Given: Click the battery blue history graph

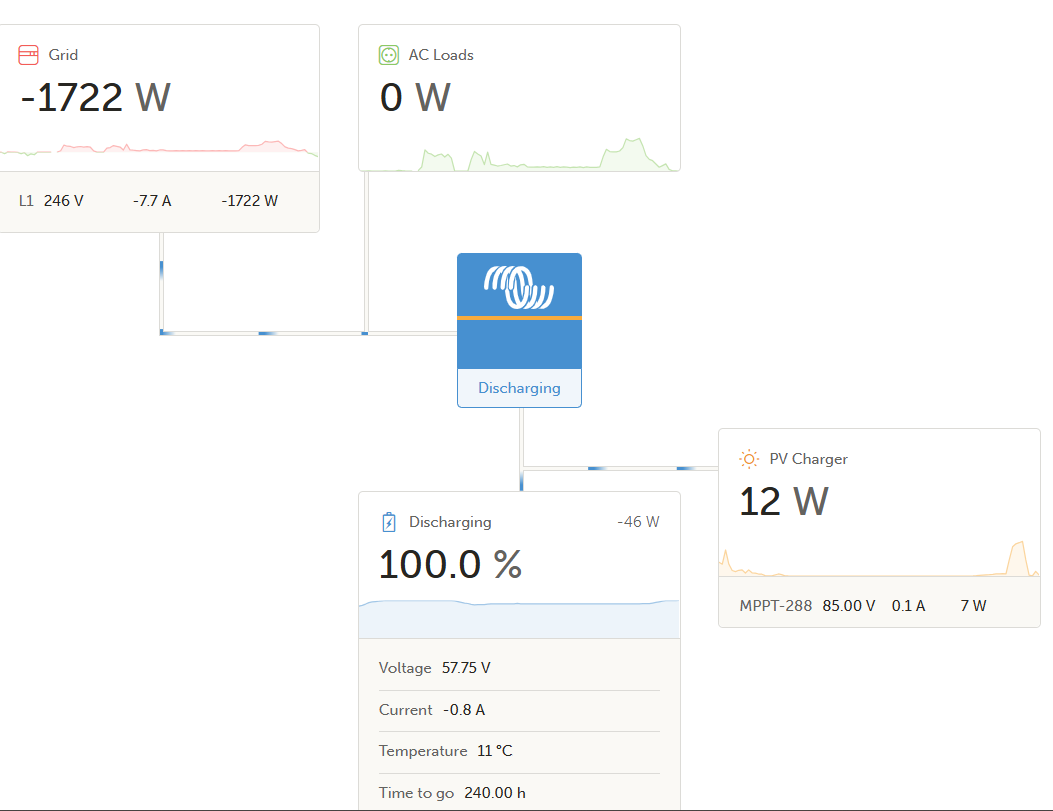Looking at the screenshot, I should (519, 618).
